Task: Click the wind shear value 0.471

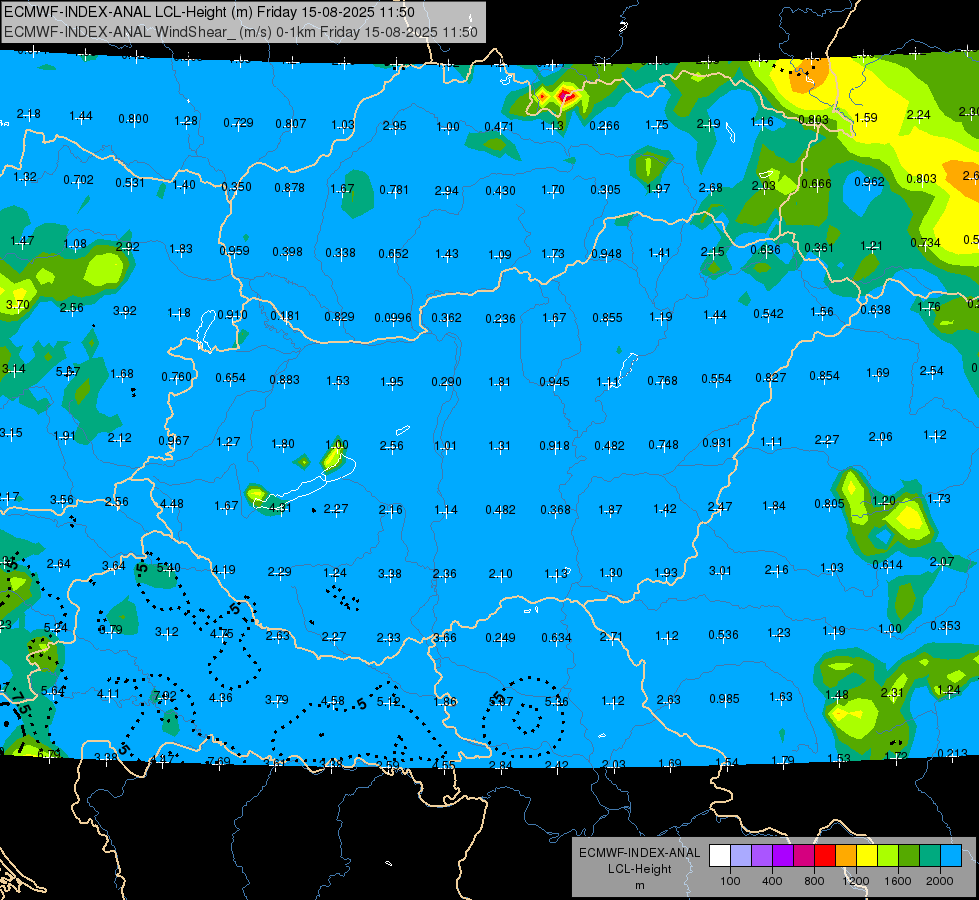Action: click(x=499, y=127)
